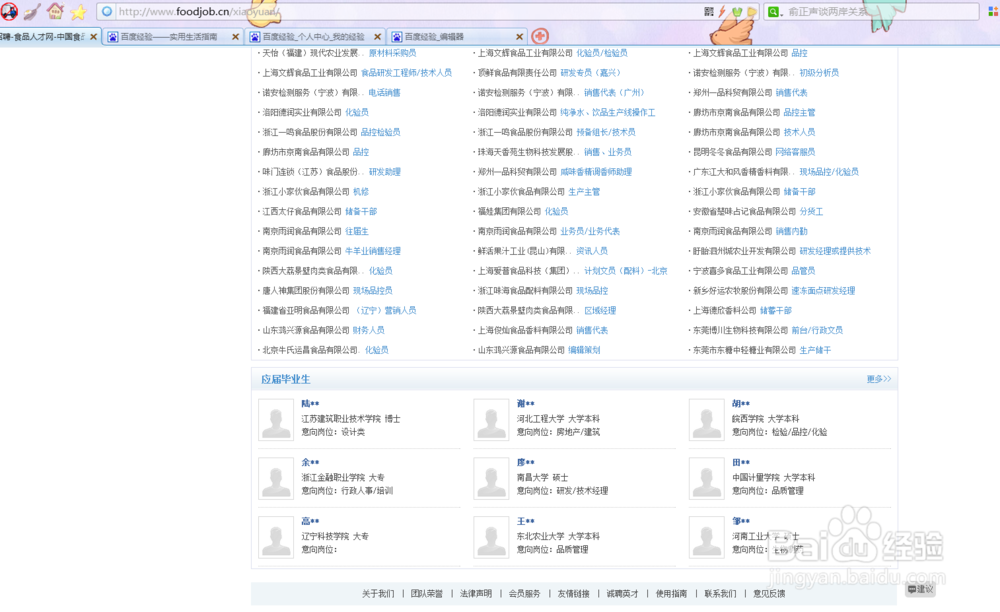Open 纯净水、饮品生产线操作工 link

pyautogui.click(x=608, y=112)
